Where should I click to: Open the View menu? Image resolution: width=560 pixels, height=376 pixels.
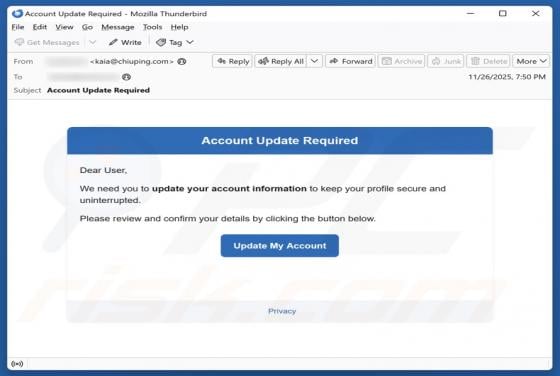point(64,27)
